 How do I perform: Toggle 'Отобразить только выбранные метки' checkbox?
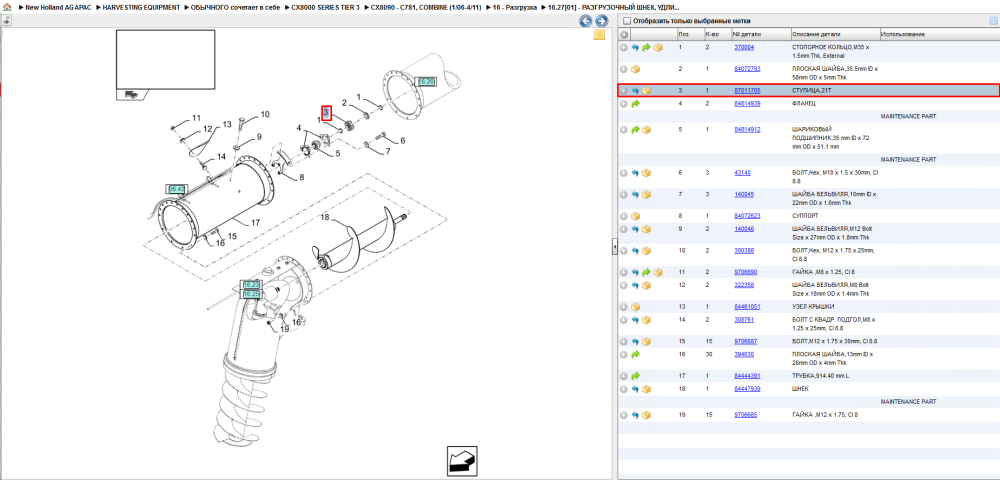coord(626,21)
